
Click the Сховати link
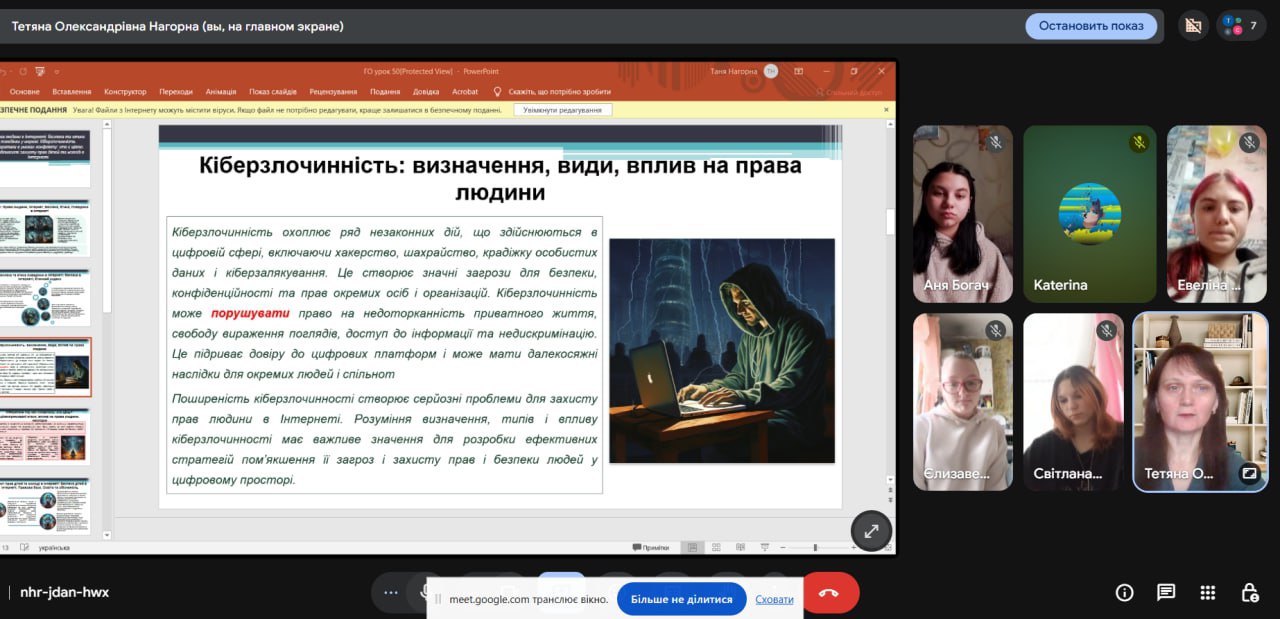tap(774, 599)
